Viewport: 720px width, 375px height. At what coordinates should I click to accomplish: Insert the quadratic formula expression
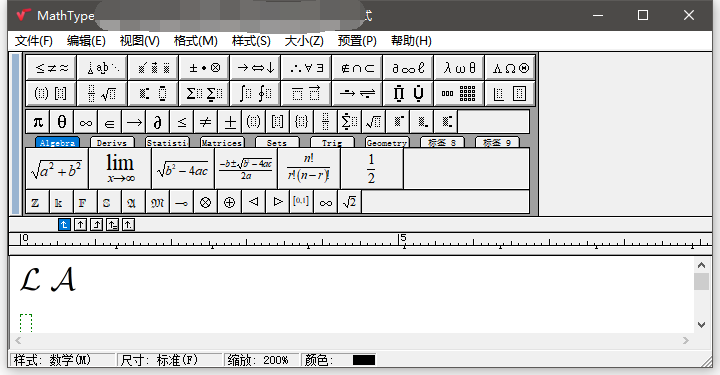point(246,168)
